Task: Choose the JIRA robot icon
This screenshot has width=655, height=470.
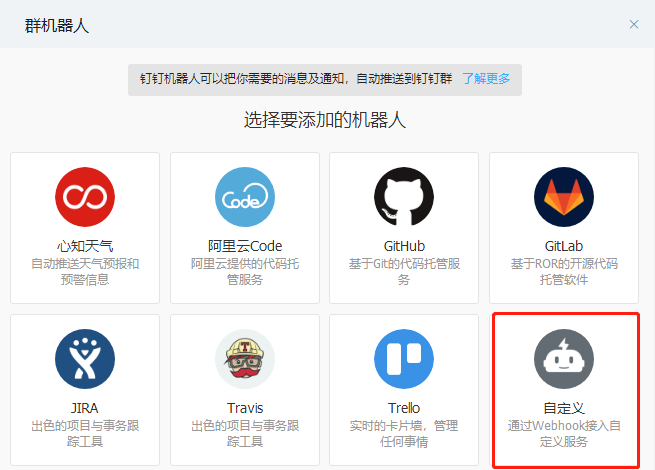Action: pos(85,359)
